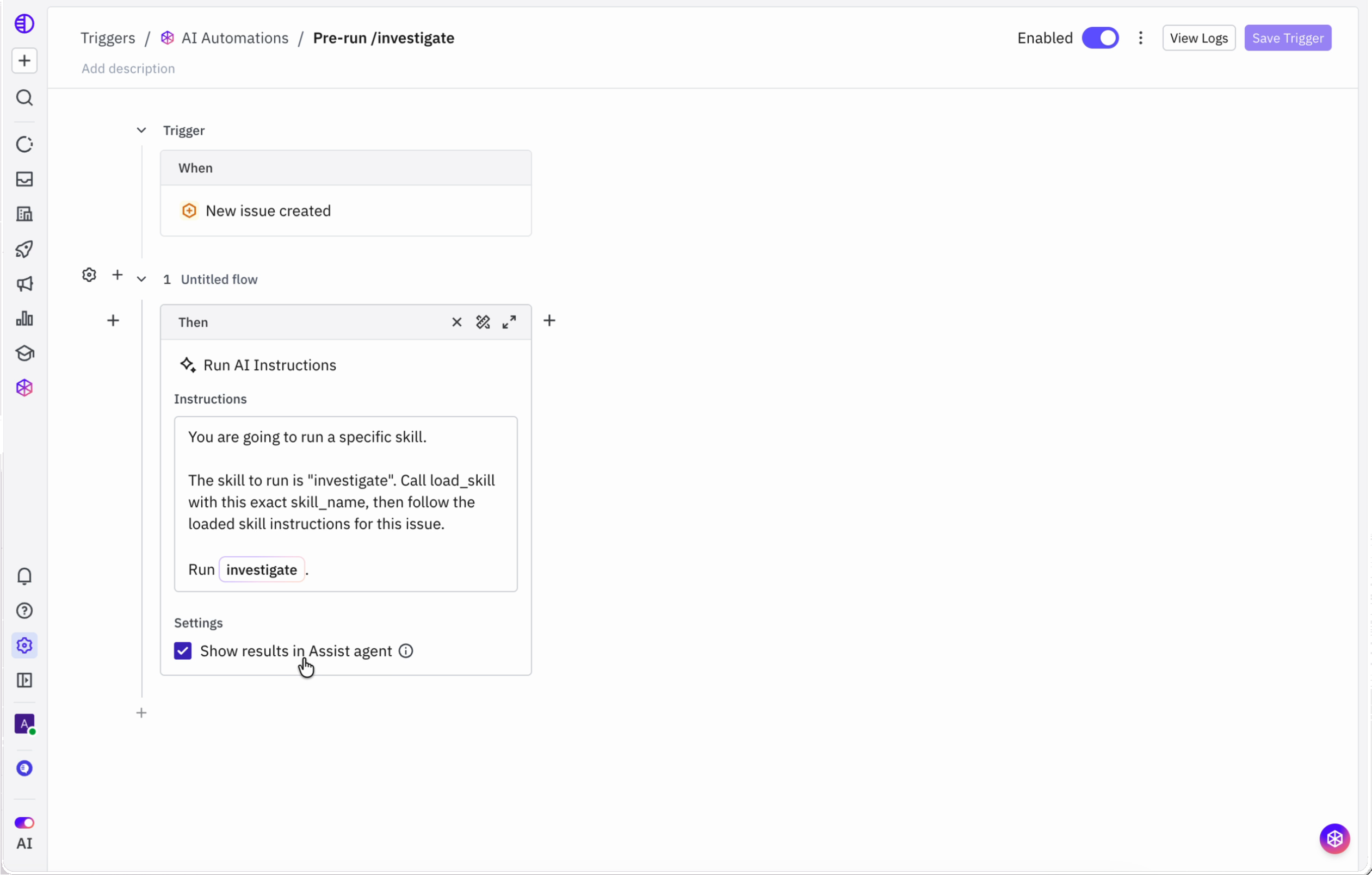Open the graduation cap icon in sidebar
Viewport: 1372px width, 875px height.
point(24,353)
